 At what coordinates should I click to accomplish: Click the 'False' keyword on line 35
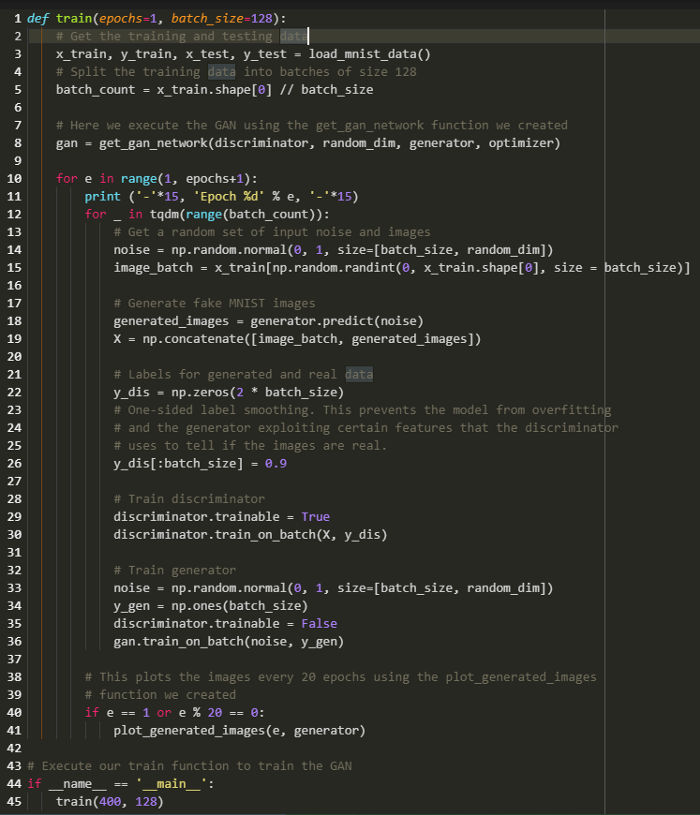click(319, 624)
